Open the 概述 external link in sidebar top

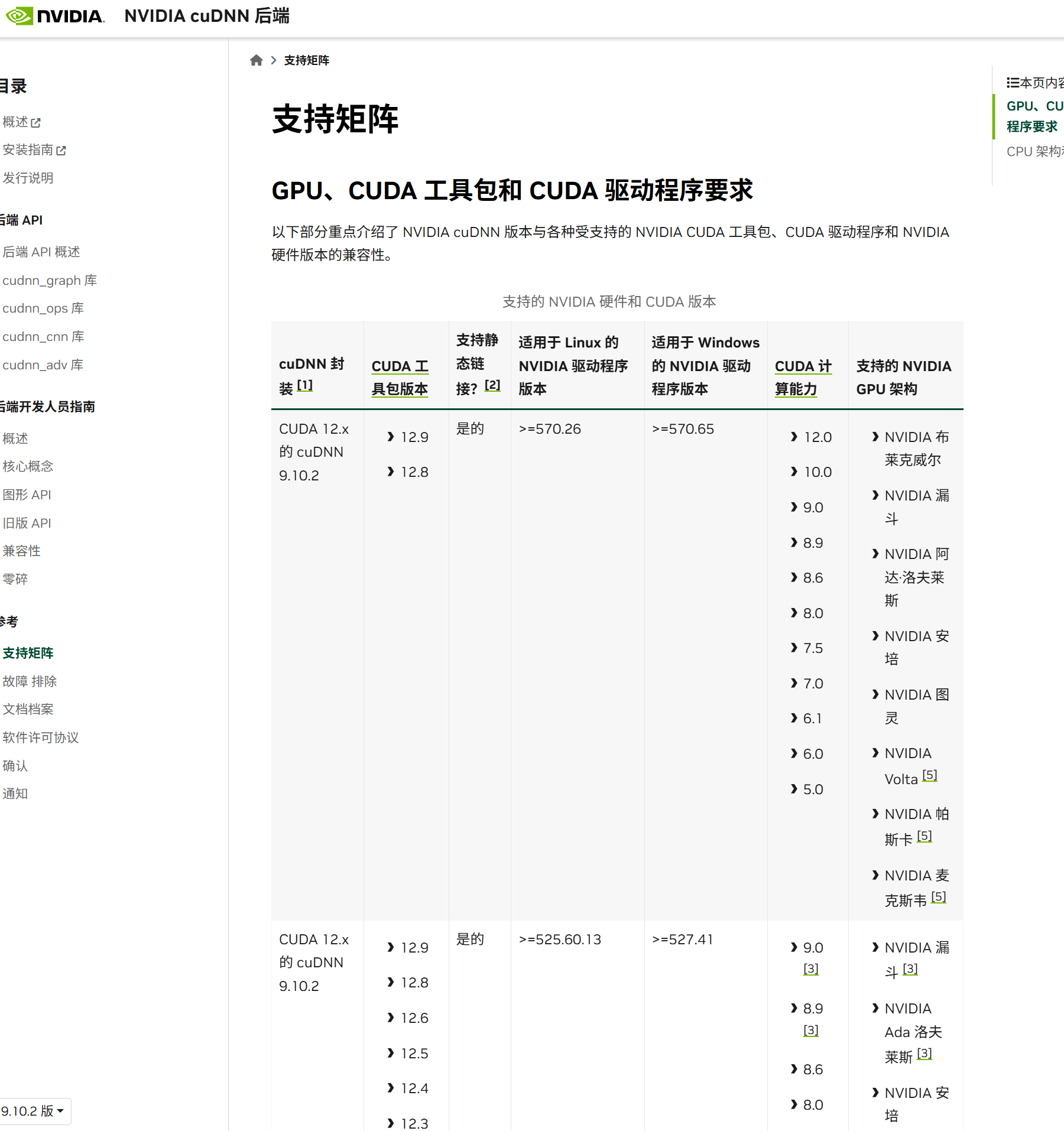21,122
